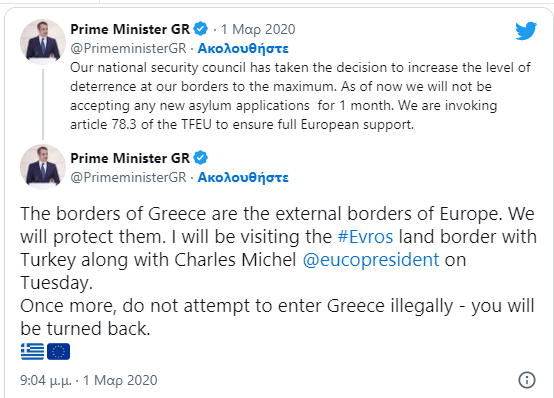Click first tweet's 1 Μαρ 2020 date

pos(258,29)
